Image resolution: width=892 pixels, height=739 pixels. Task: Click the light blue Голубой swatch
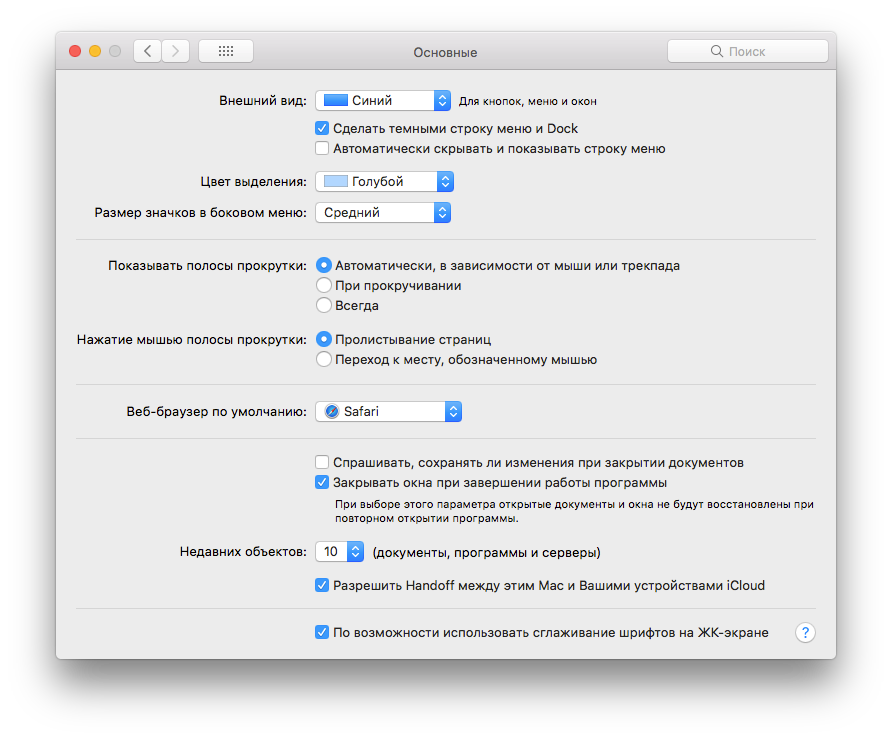click(336, 181)
